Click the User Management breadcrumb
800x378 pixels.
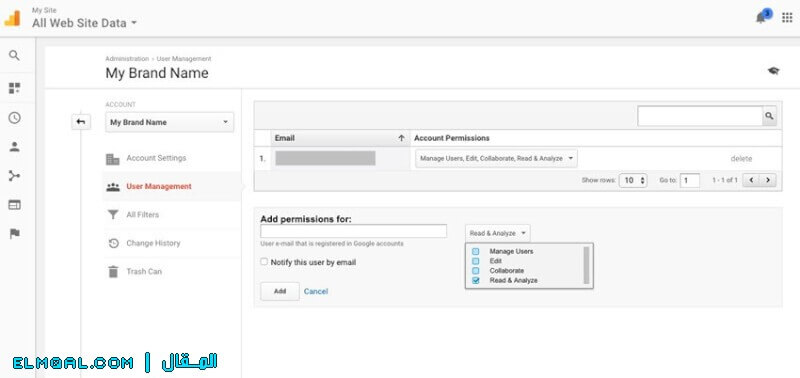[x=184, y=59]
